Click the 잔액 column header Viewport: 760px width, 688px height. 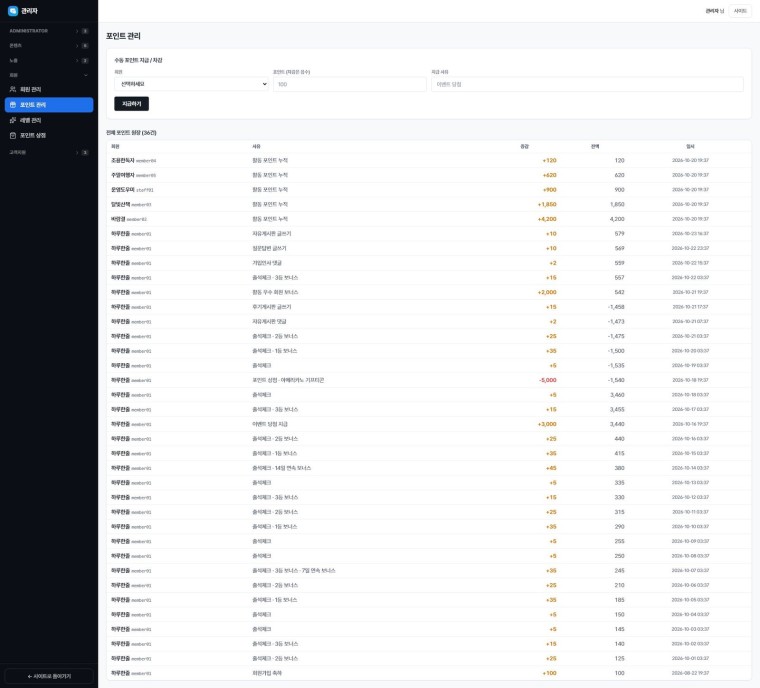coord(595,146)
